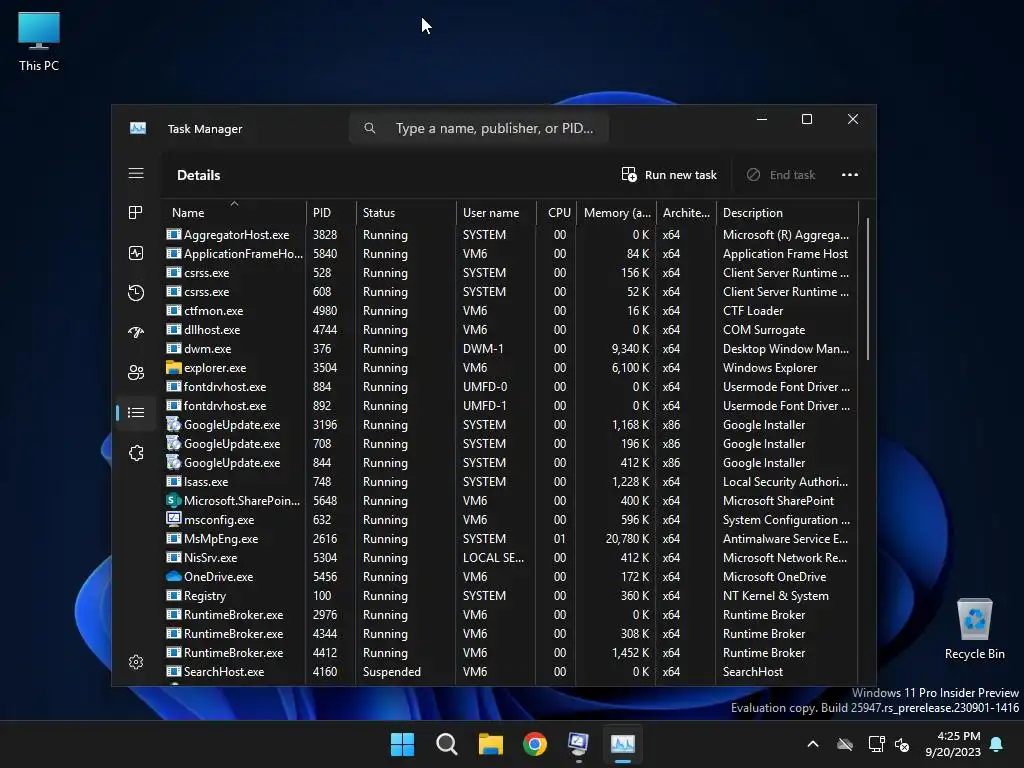
Task: Sort by User name column header
Action: (496, 212)
